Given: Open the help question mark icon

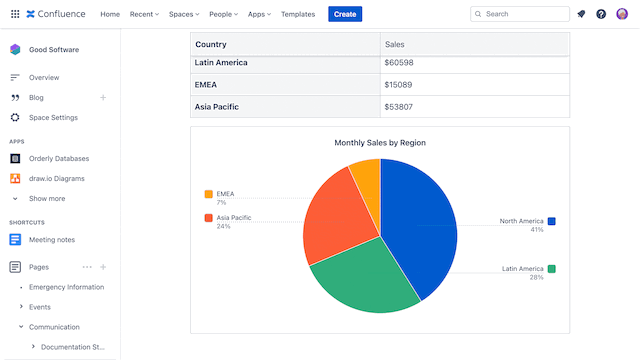Looking at the screenshot, I should 601,14.
